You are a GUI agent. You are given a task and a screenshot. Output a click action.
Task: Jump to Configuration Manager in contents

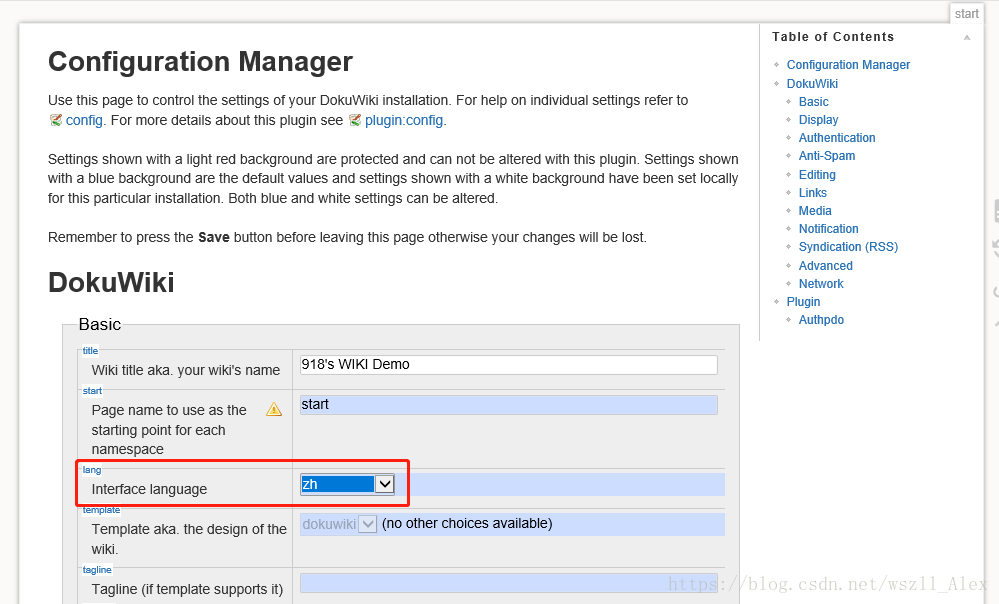point(848,65)
